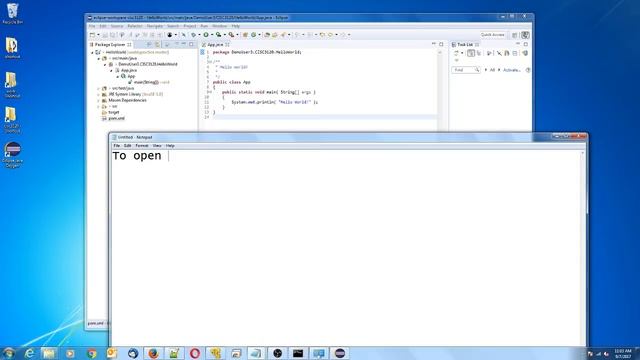Screen dimensions: 640x360
Task: Select App class in Package Explorer
Action: (128, 76)
